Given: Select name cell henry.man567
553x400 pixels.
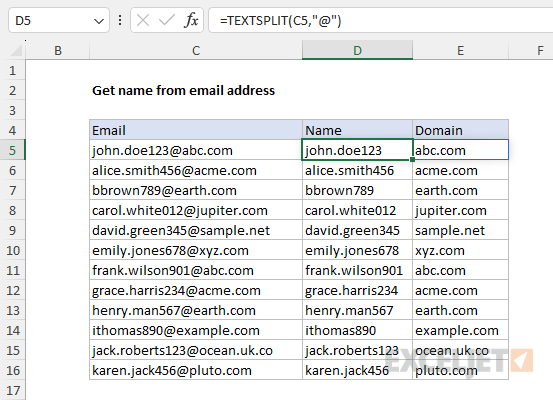Looking at the screenshot, I should pyautogui.click(x=357, y=310).
